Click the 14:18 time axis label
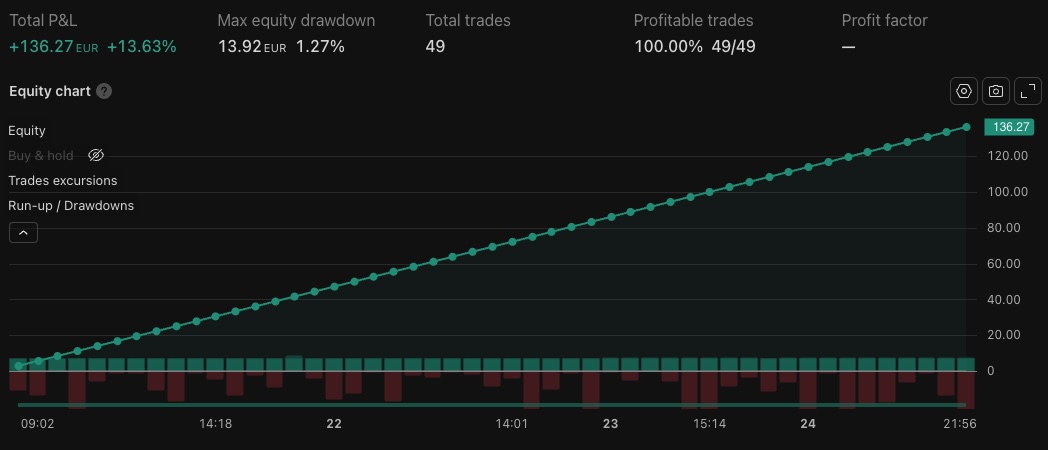This screenshot has width=1048, height=450. (215, 424)
